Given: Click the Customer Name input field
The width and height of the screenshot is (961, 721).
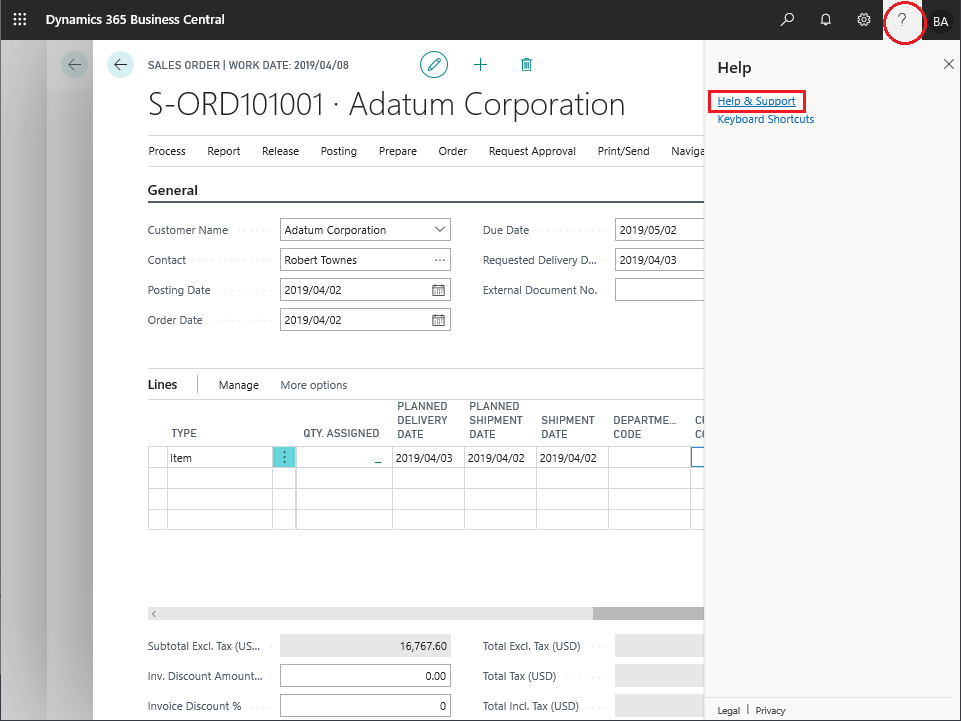Looking at the screenshot, I should coord(365,230).
